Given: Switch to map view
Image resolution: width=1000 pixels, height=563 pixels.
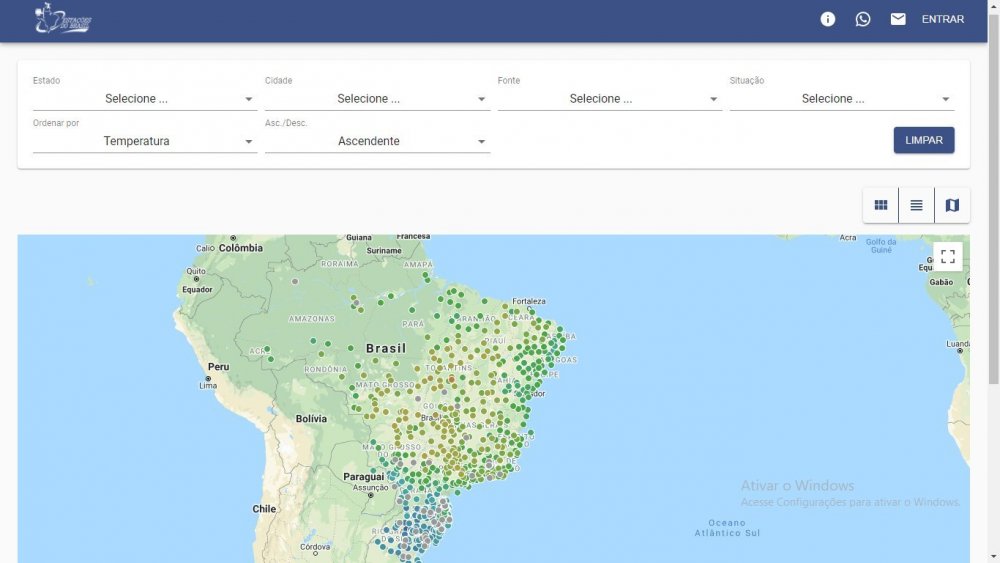Looking at the screenshot, I should [x=952, y=205].
